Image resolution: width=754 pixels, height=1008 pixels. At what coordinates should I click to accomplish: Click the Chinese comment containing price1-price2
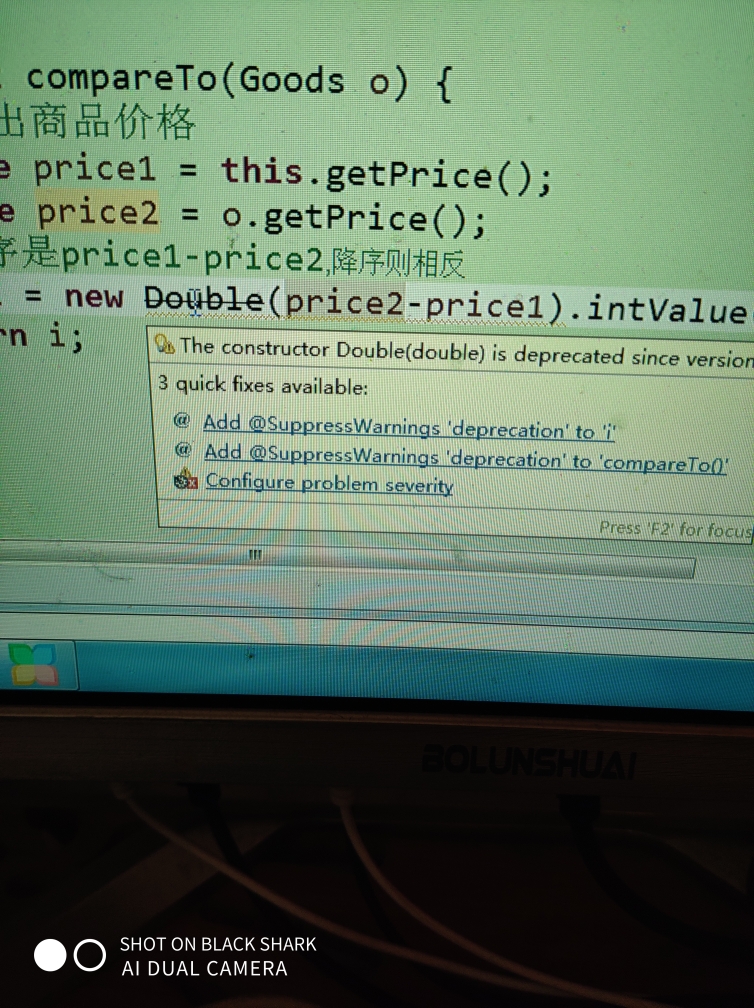(231, 258)
